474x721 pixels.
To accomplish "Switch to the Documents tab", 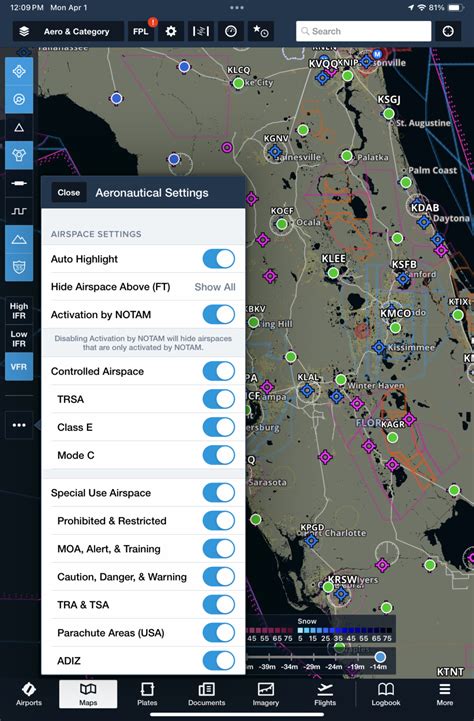I will point(206,694).
